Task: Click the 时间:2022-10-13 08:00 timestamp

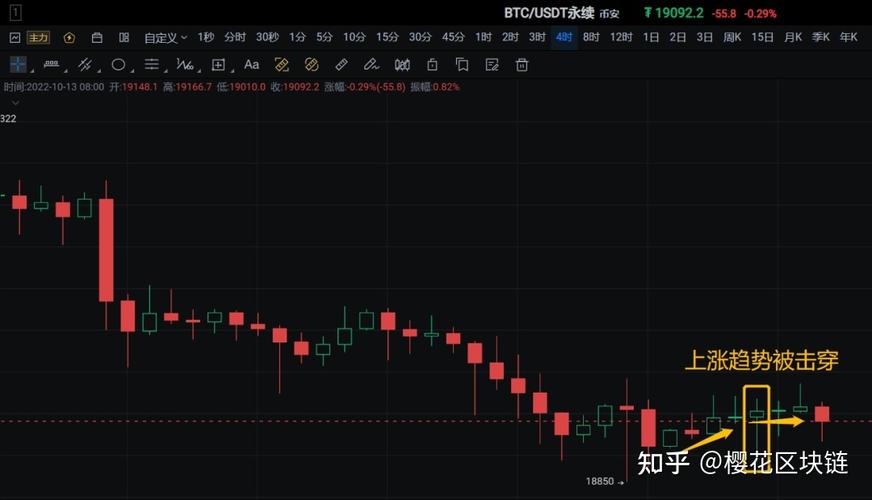Action: coord(54,87)
